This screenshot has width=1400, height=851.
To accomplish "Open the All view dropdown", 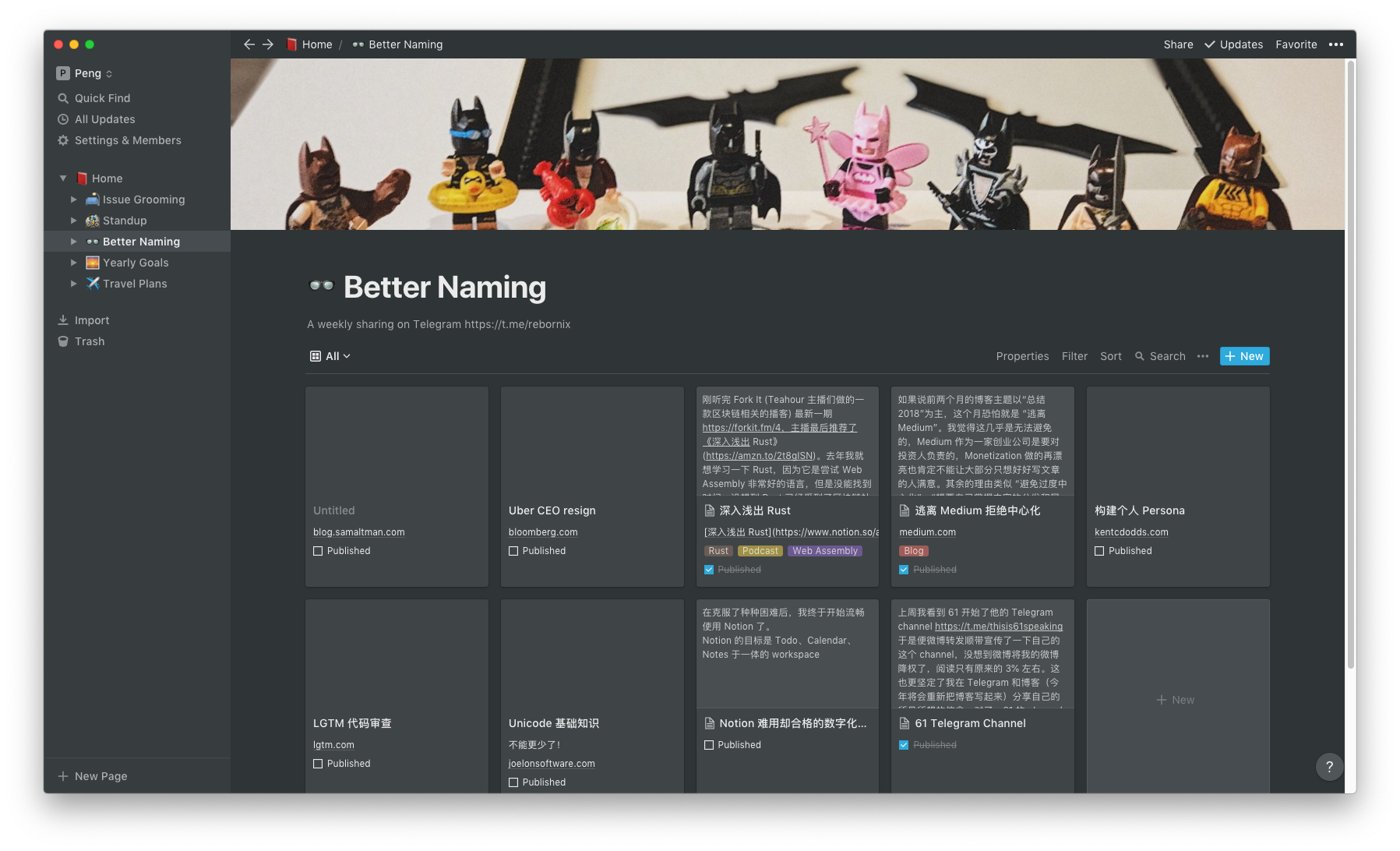I will tap(330, 356).
